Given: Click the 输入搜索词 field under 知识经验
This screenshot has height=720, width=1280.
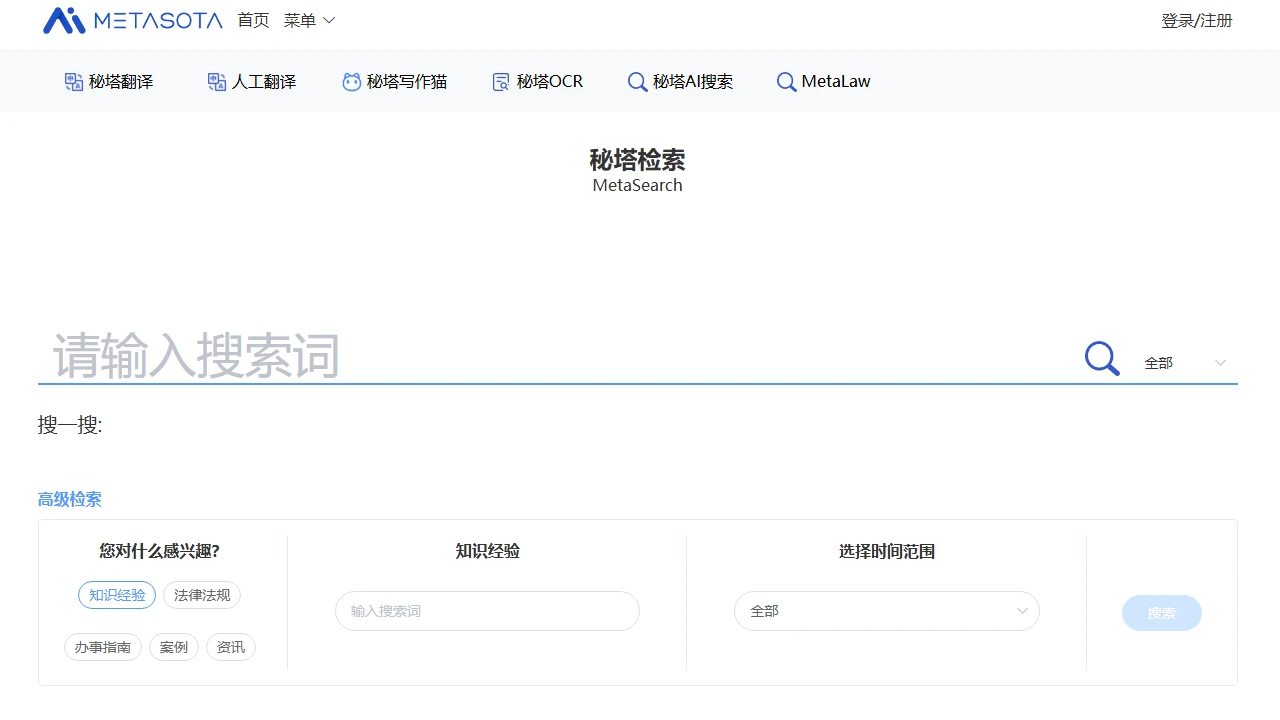Looking at the screenshot, I should tap(487, 611).
